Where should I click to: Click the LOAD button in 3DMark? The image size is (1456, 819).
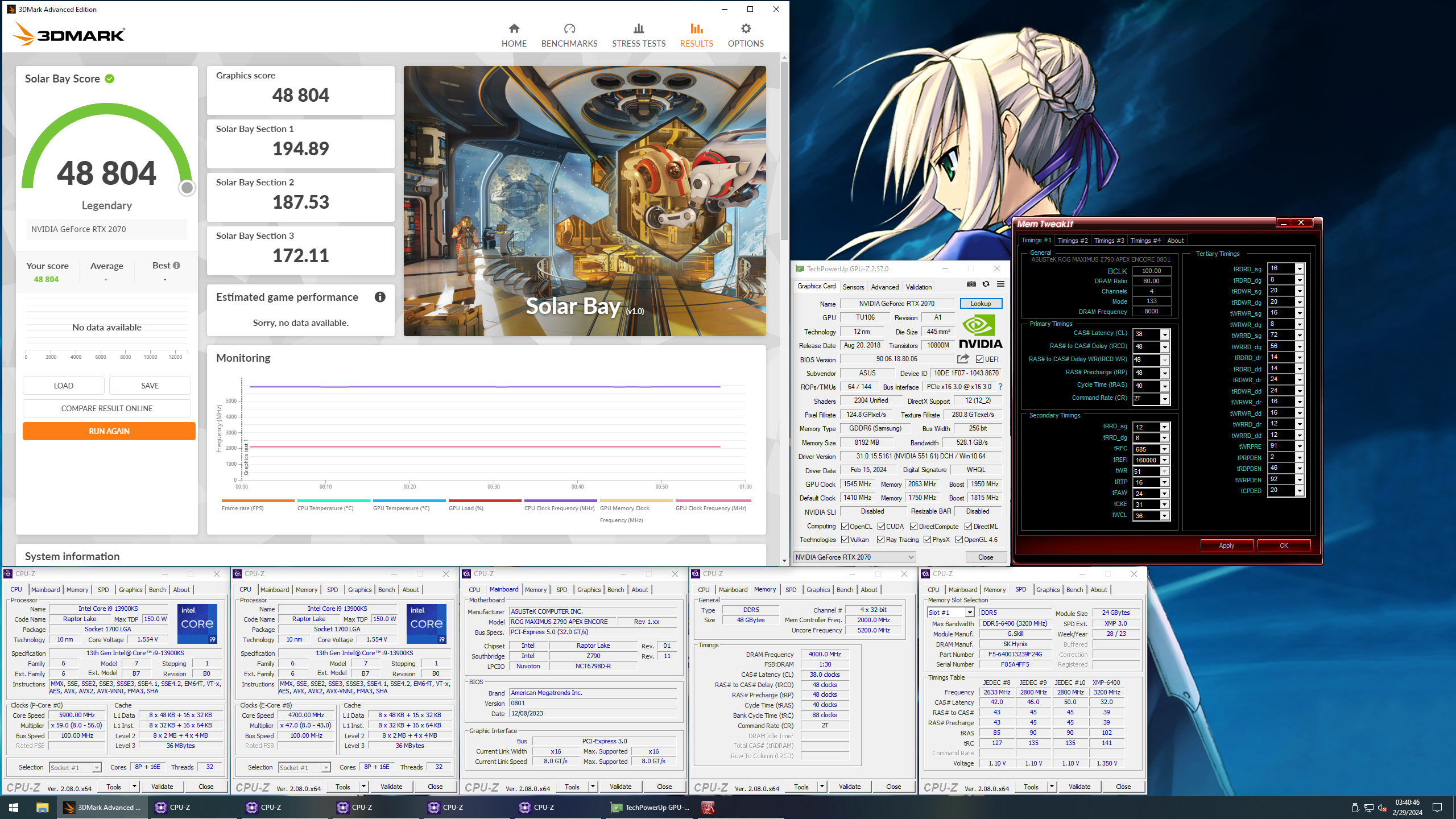[64, 386]
